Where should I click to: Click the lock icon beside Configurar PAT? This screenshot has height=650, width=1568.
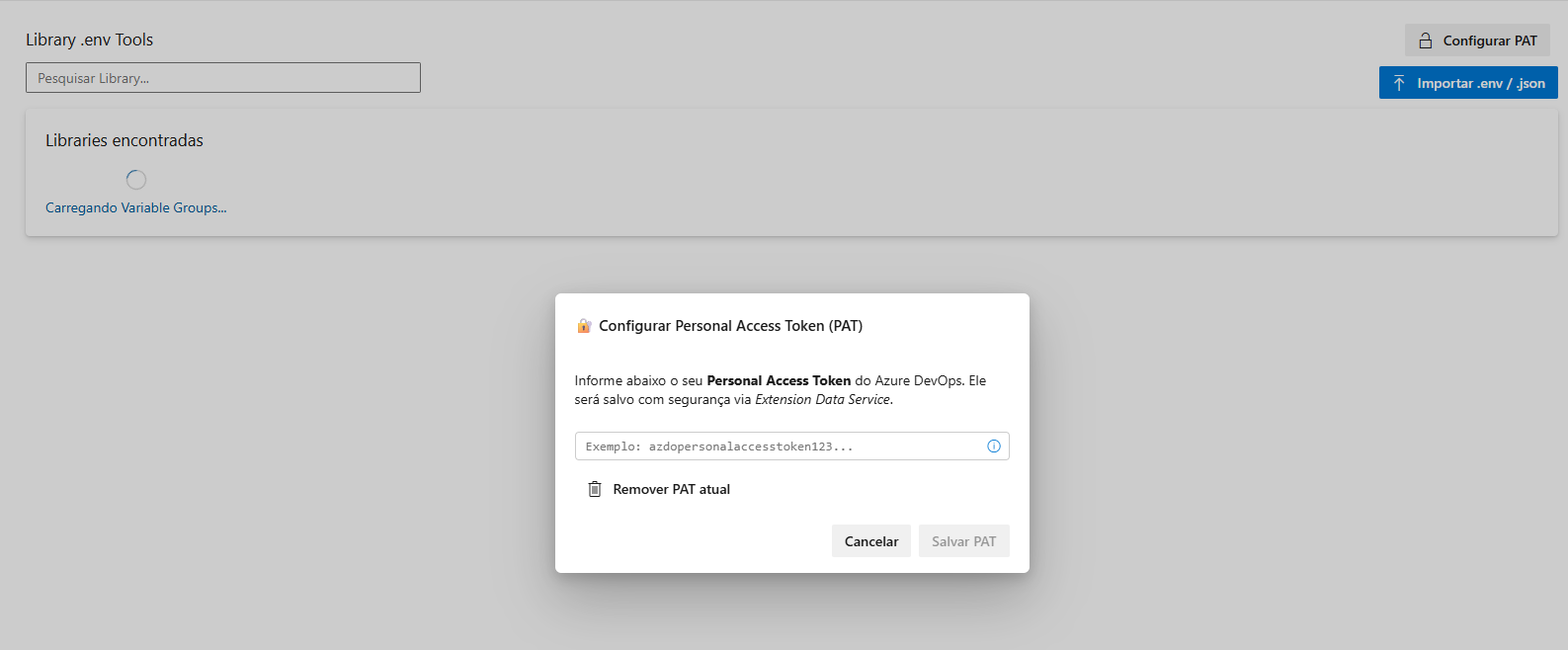coord(1426,41)
